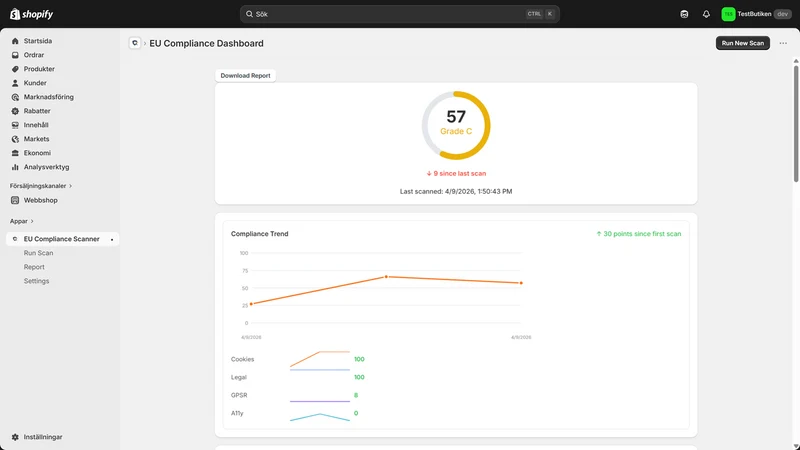Click the EU Compliance Scanner app icon

point(15,239)
